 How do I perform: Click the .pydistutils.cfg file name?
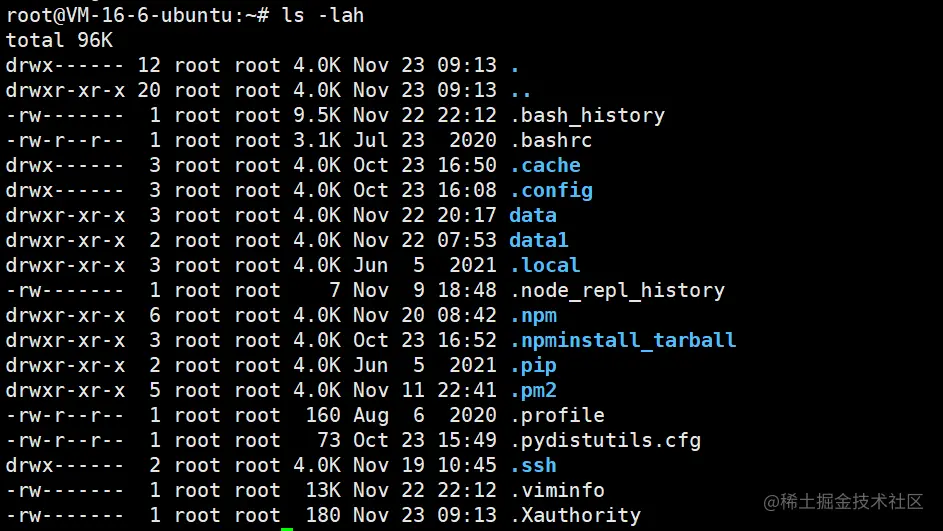pyautogui.click(x=605, y=441)
